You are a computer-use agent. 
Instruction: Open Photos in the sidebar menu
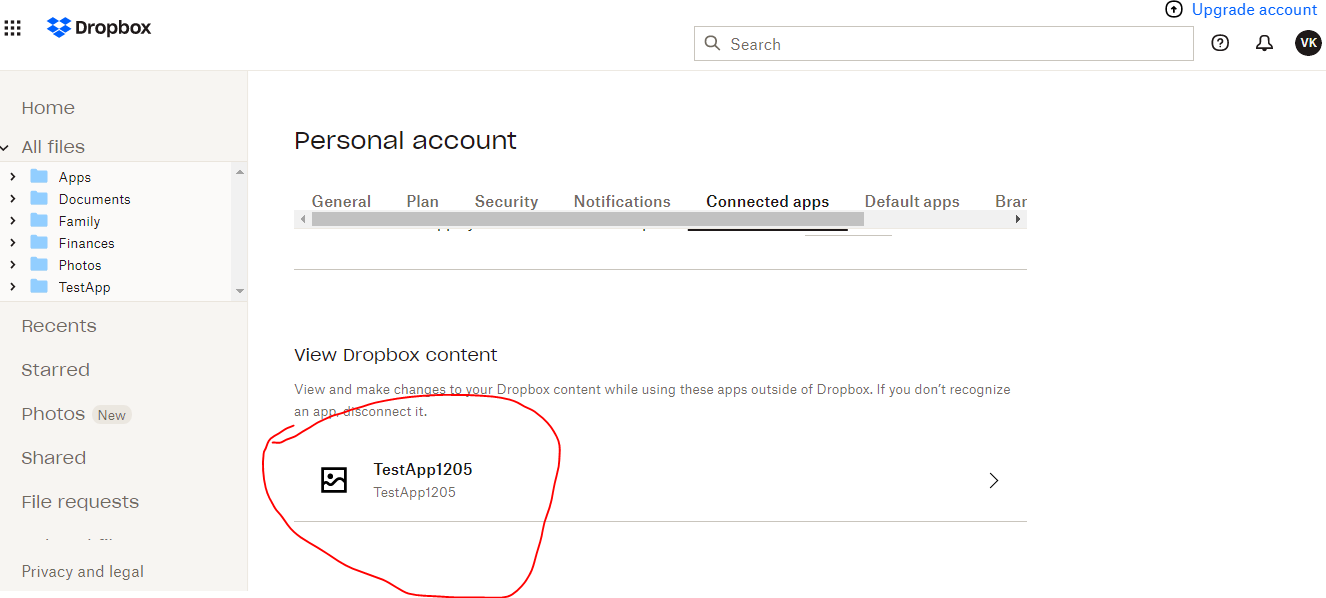(x=53, y=414)
